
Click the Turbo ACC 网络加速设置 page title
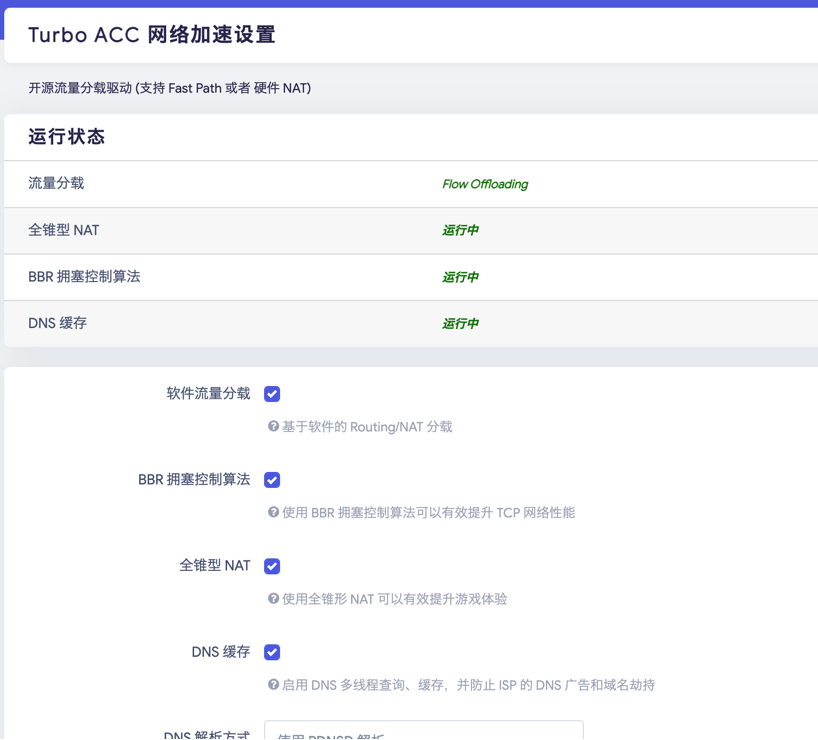(151, 35)
